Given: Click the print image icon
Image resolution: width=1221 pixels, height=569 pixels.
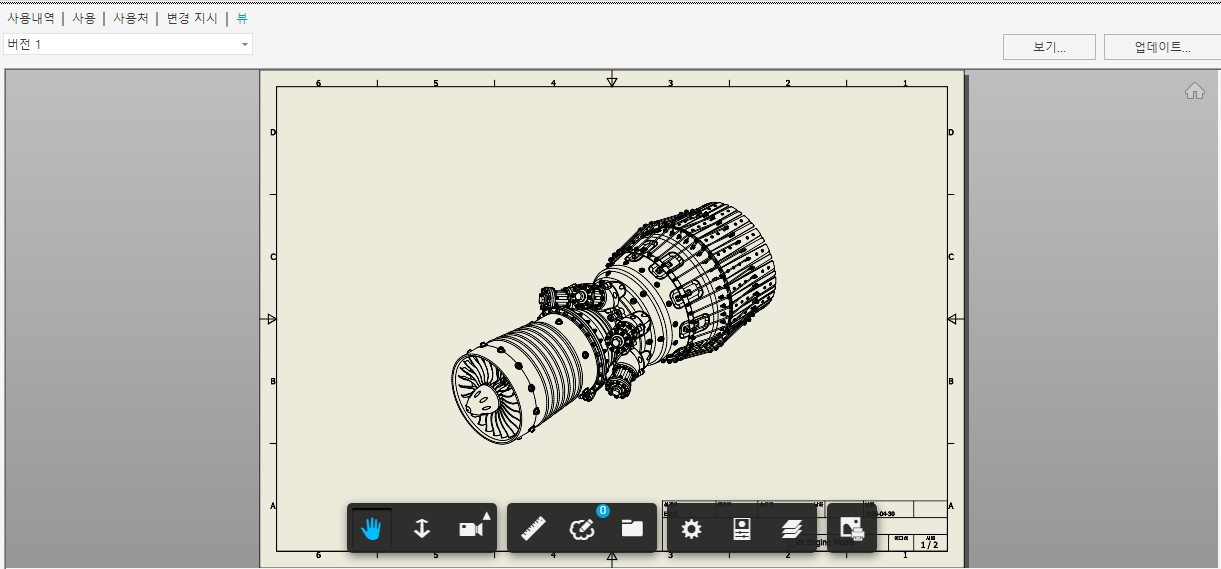Looking at the screenshot, I should (x=851, y=528).
